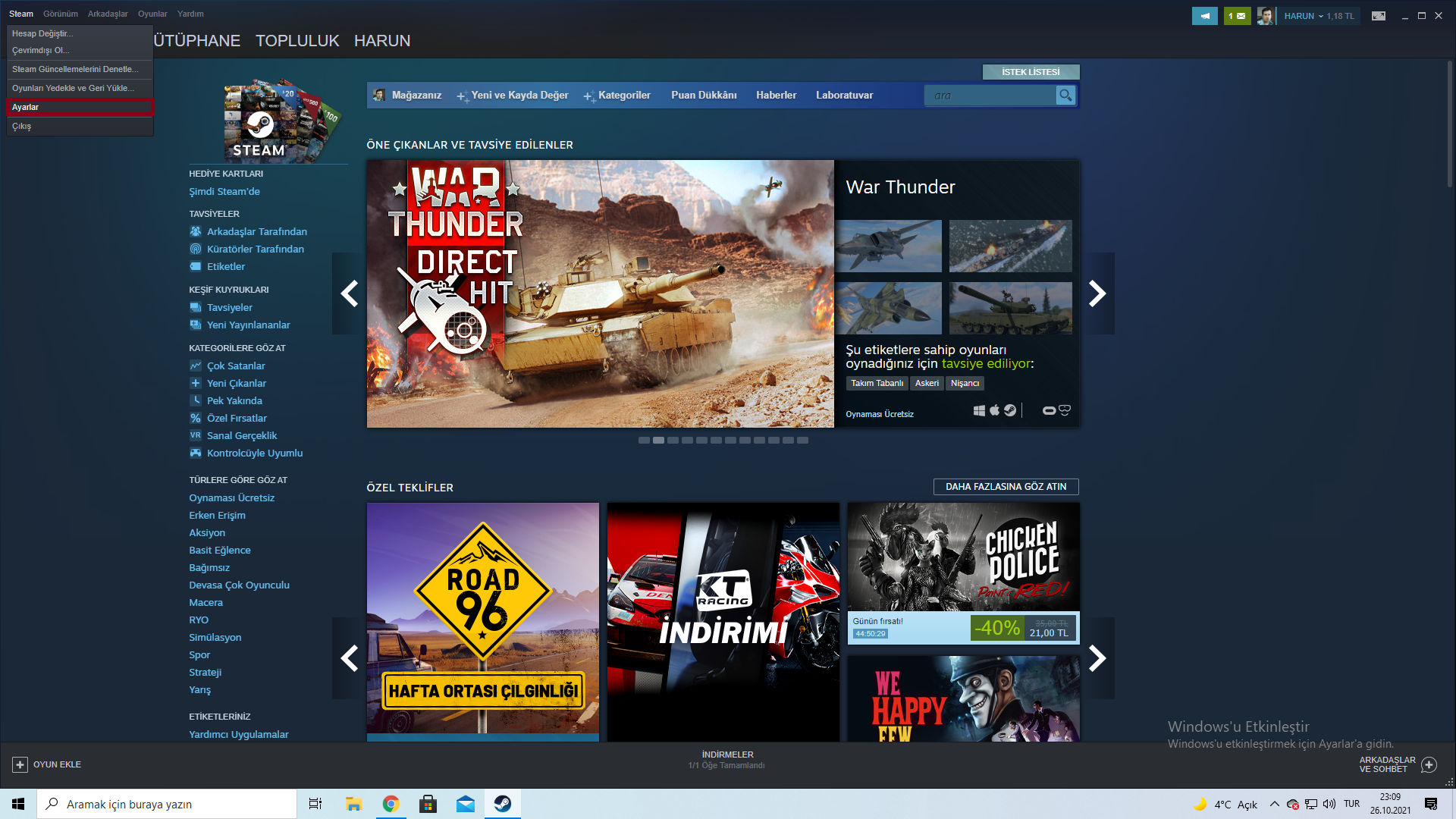Click the plus icon next to Oyun Ekle
The height and width of the screenshot is (819, 1456).
(20, 764)
